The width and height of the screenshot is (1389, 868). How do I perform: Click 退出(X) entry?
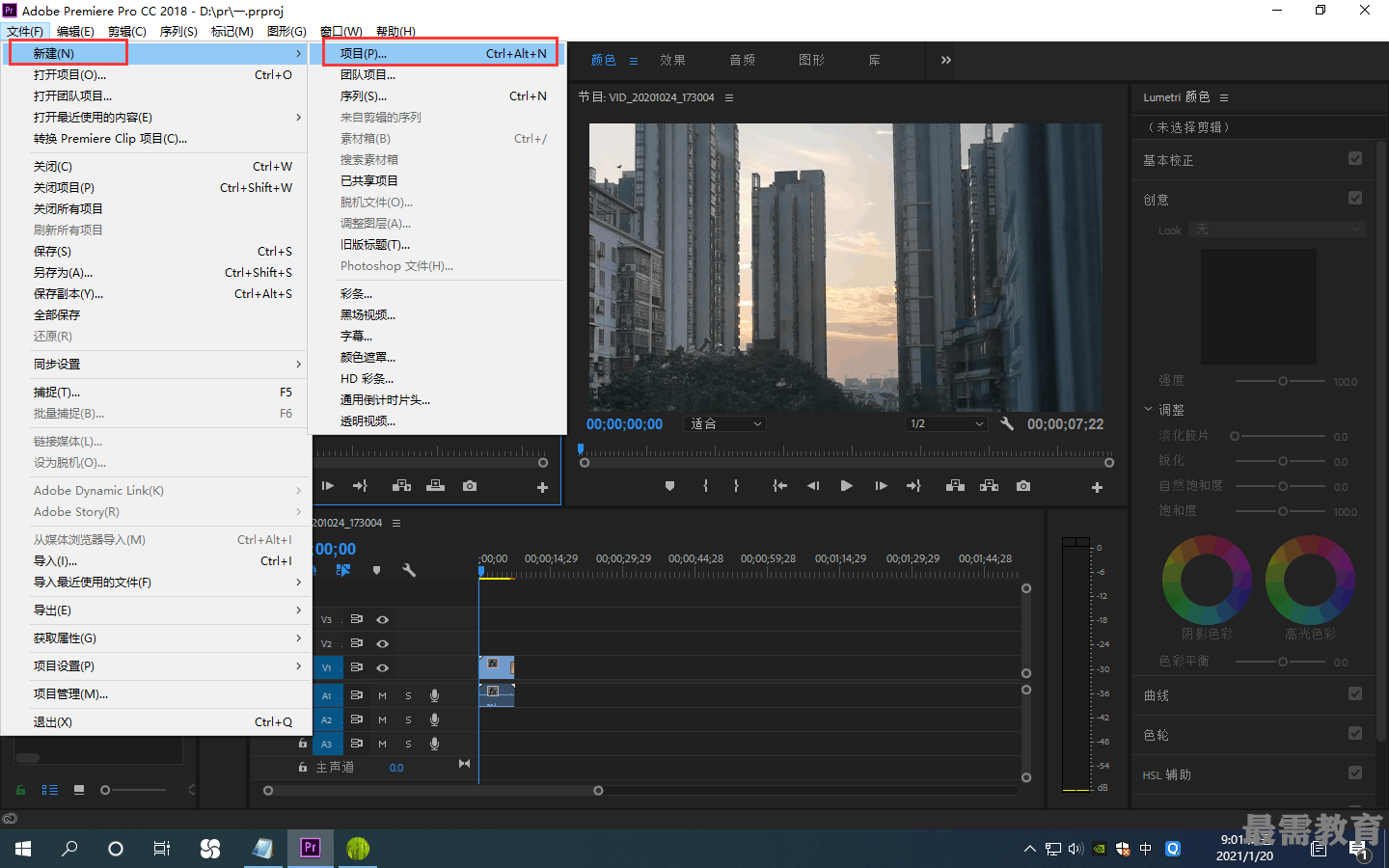pos(156,722)
